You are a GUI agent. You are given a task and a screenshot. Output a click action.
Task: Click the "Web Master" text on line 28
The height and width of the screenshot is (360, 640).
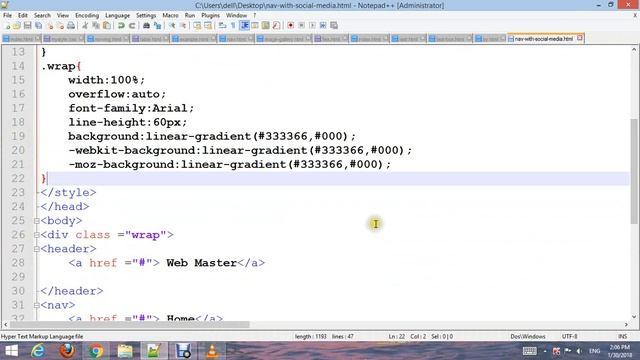click(202, 262)
